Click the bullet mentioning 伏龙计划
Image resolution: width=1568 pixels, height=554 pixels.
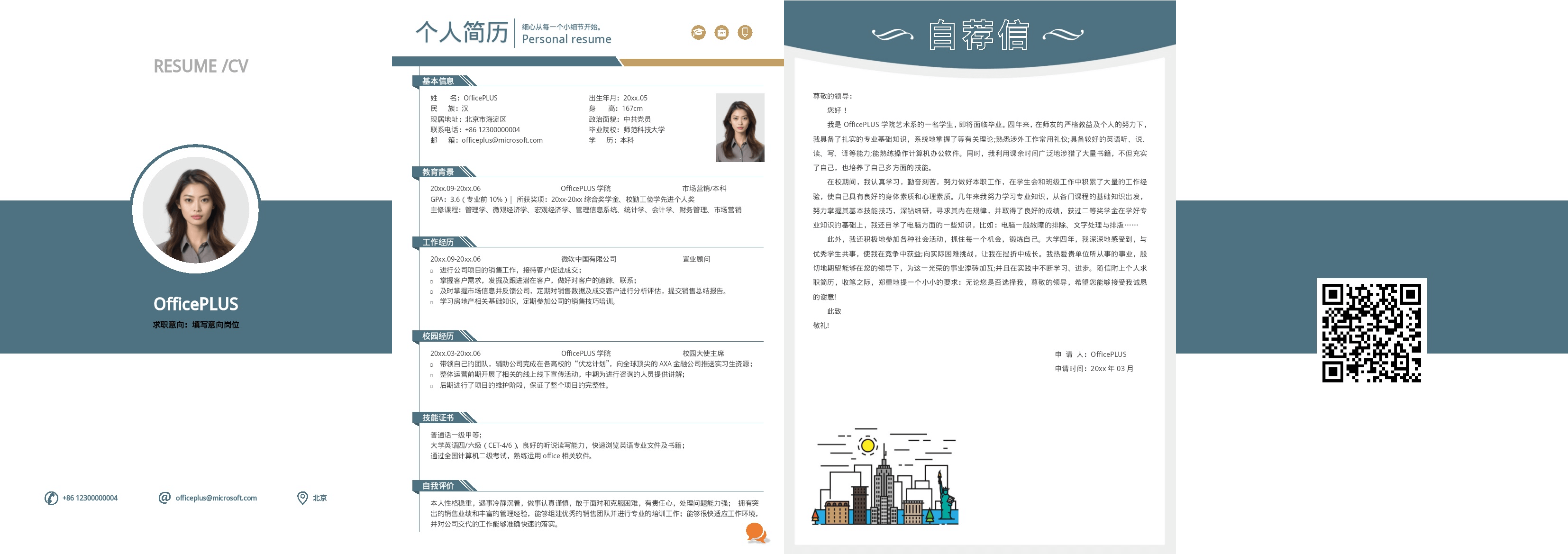click(x=596, y=363)
